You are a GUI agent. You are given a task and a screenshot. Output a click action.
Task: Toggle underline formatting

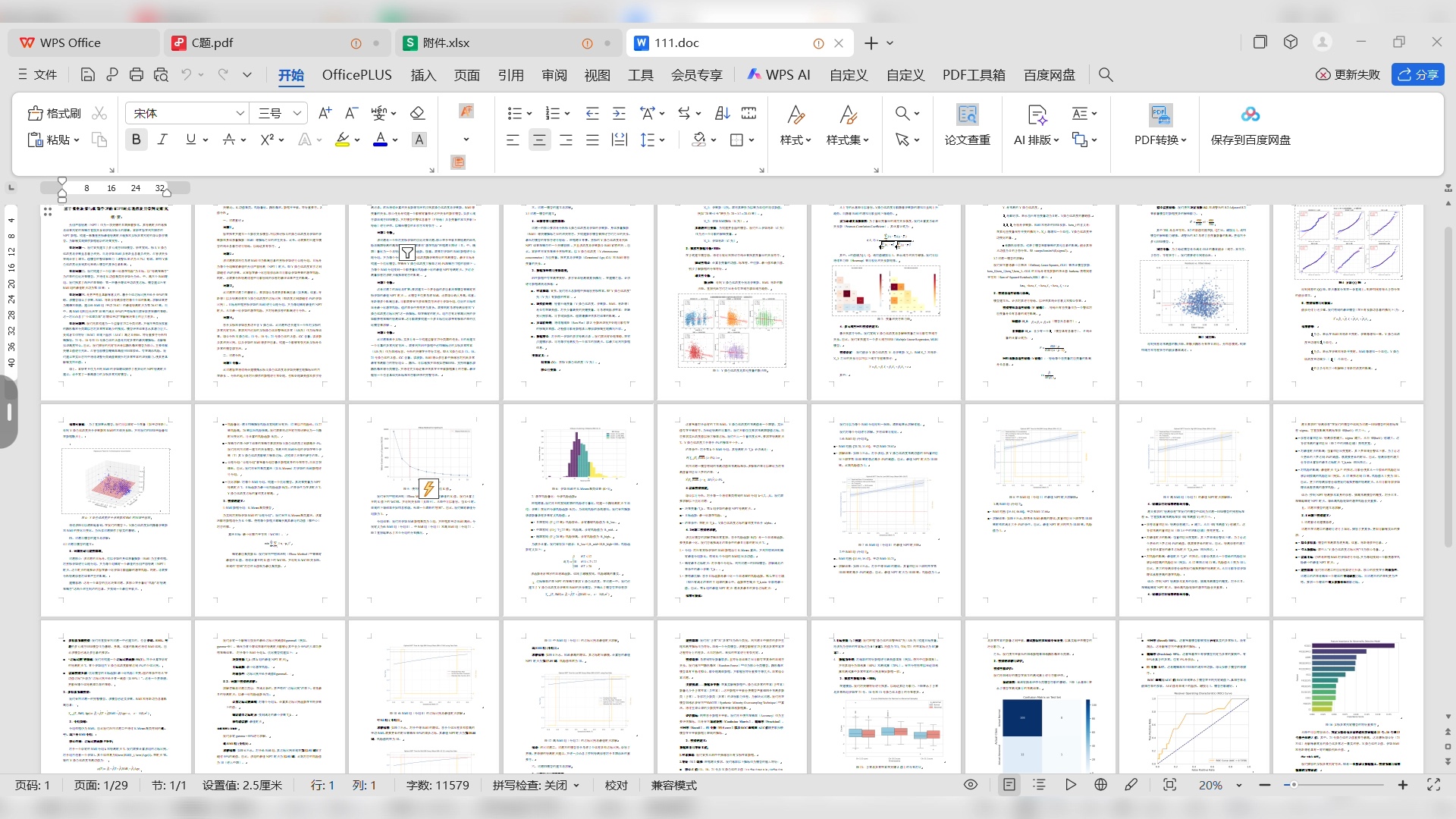(x=190, y=140)
